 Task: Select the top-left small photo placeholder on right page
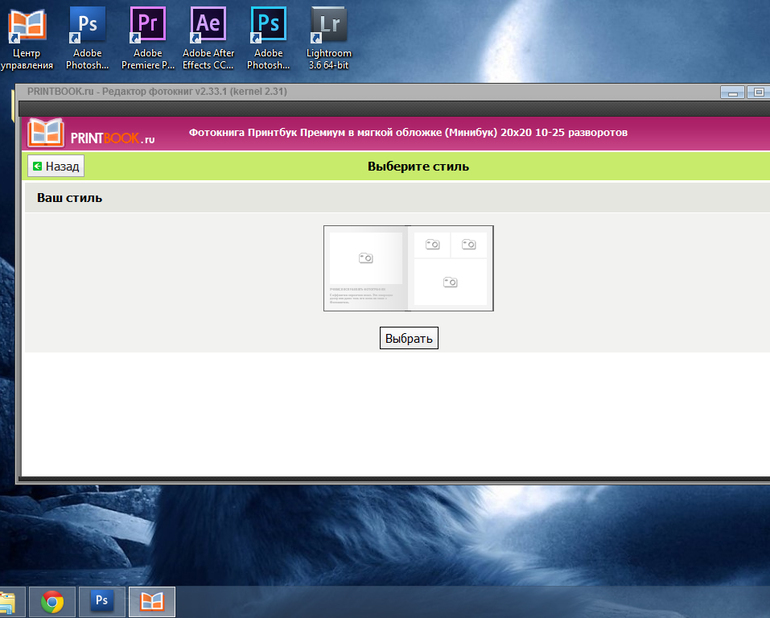432,244
